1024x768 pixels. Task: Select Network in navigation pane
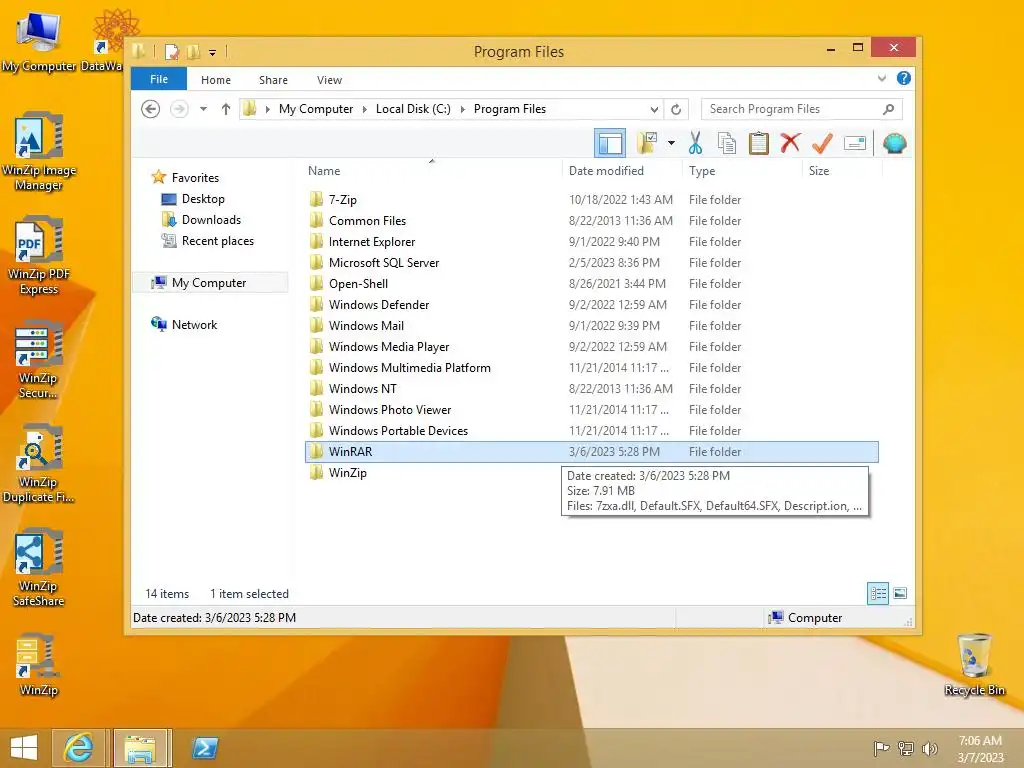click(x=194, y=325)
